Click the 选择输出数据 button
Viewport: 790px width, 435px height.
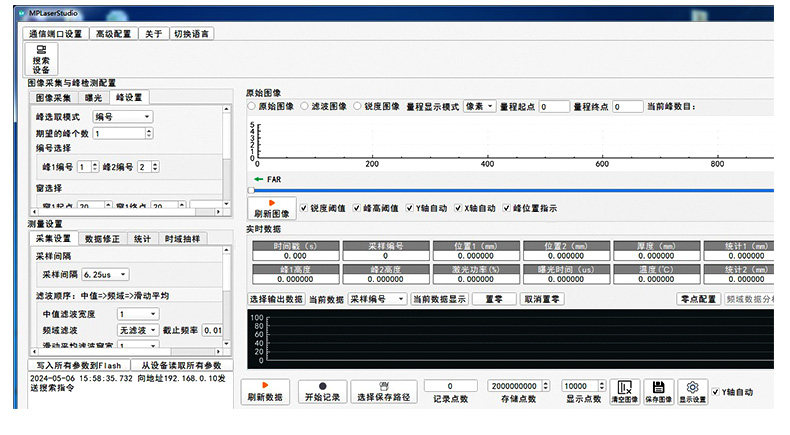coord(276,299)
